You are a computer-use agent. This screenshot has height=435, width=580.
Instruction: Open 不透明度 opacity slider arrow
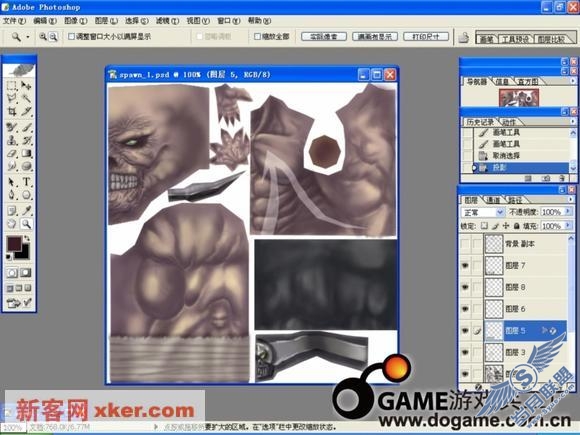[x=568, y=212]
